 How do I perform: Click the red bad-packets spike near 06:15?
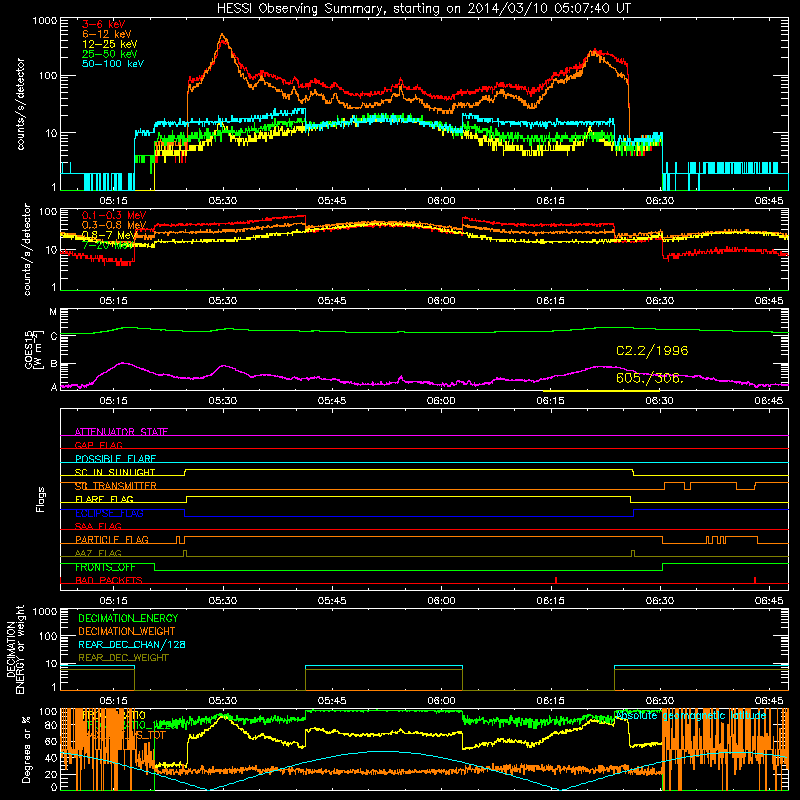[556, 580]
